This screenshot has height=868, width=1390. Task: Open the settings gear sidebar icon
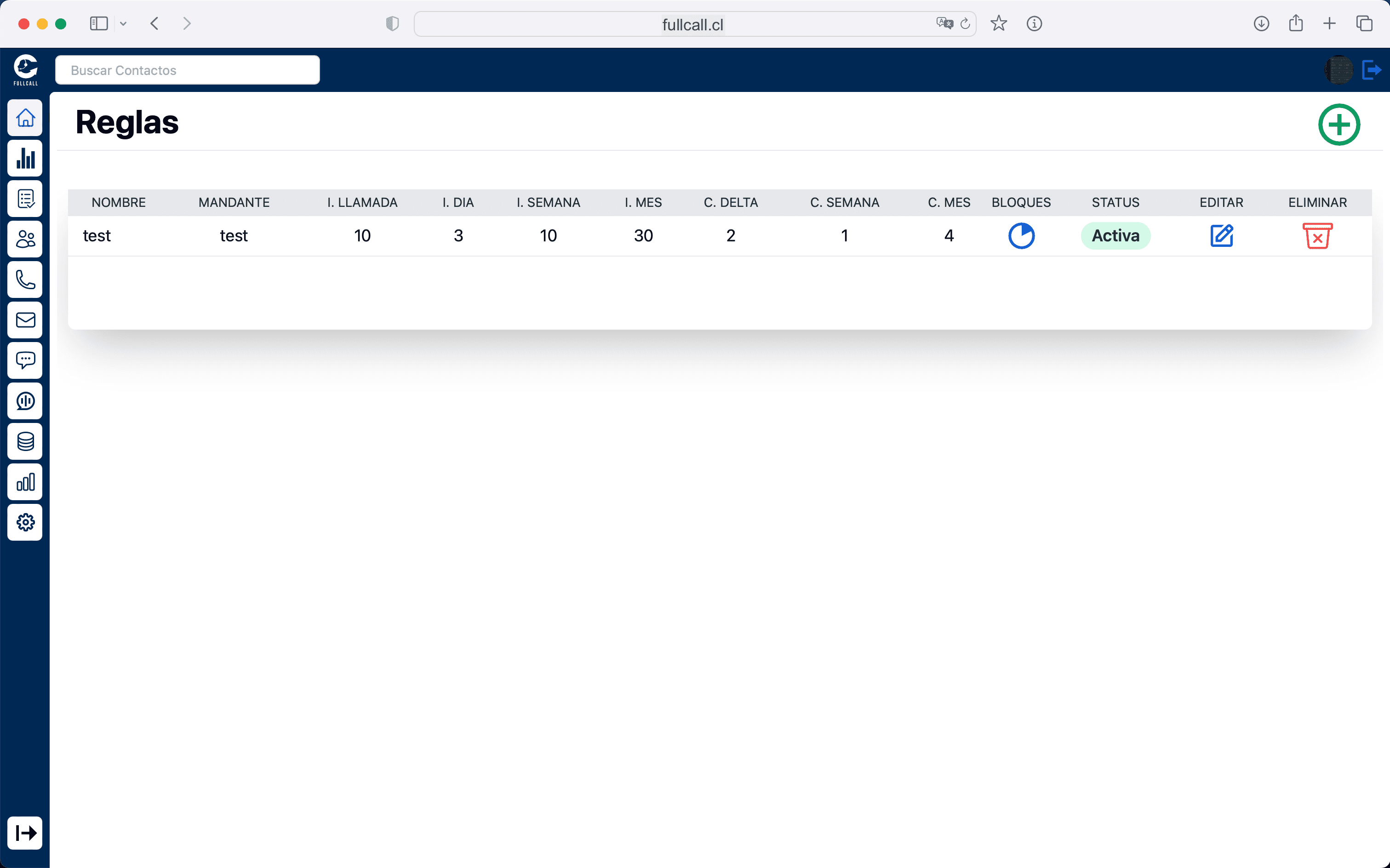click(25, 522)
